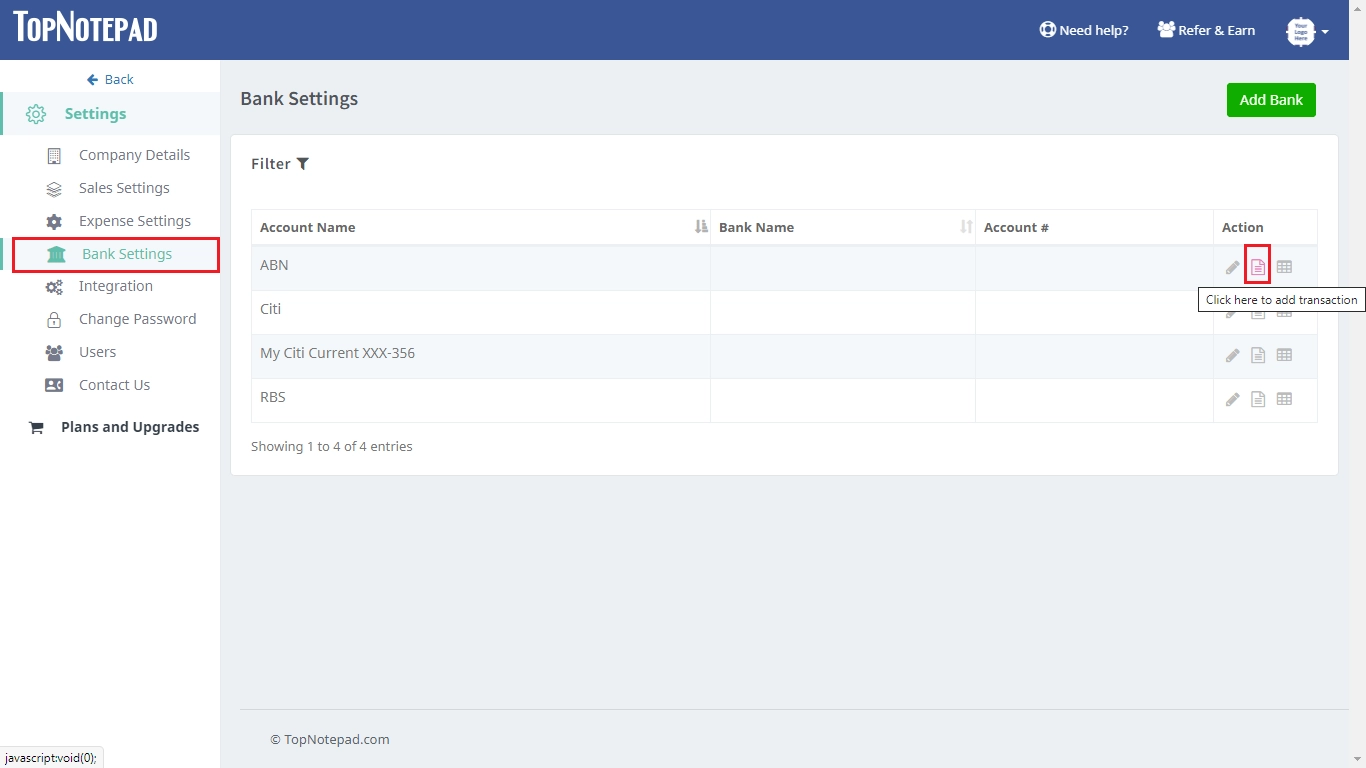Image resolution: width=1366 pixels, height=768 pixels.
Task: Go to Expense Settings in sidebar
Action: pyautogui.click(x=134, y=221)
